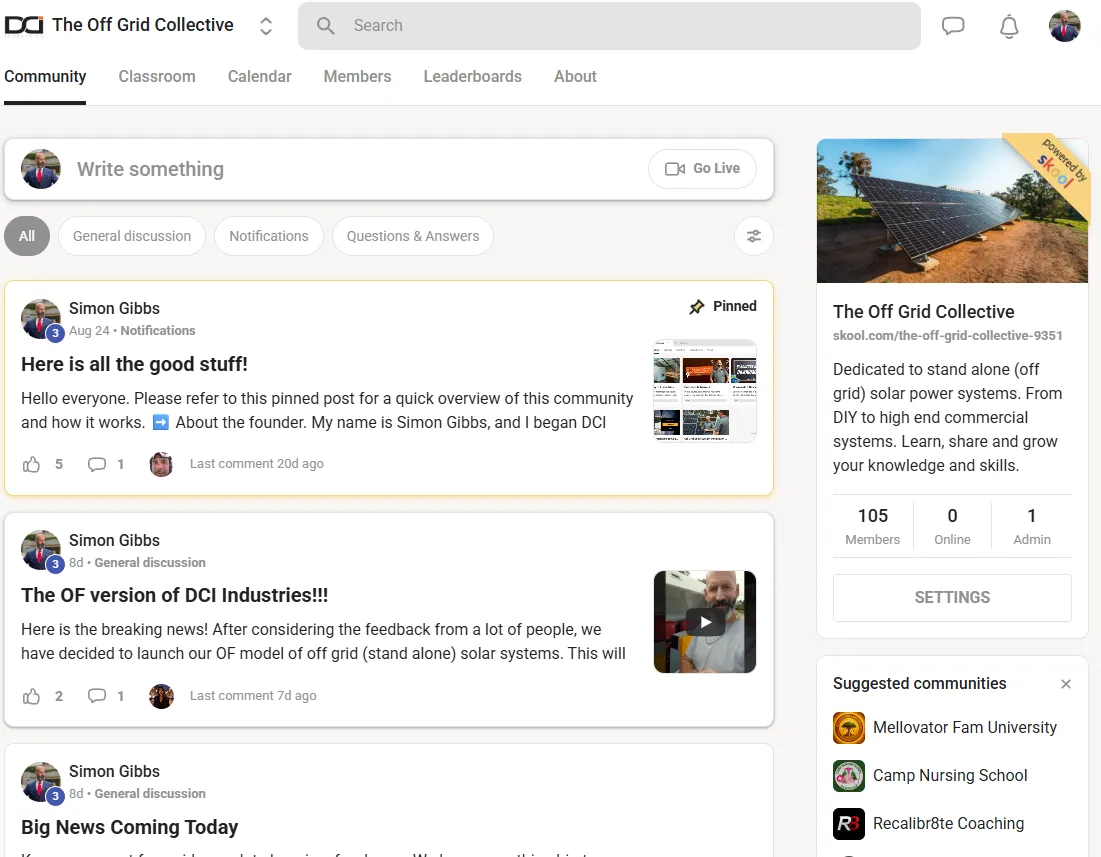Click the Notifications category link on pinned post

pyautogui.click(x=158, y=331)
